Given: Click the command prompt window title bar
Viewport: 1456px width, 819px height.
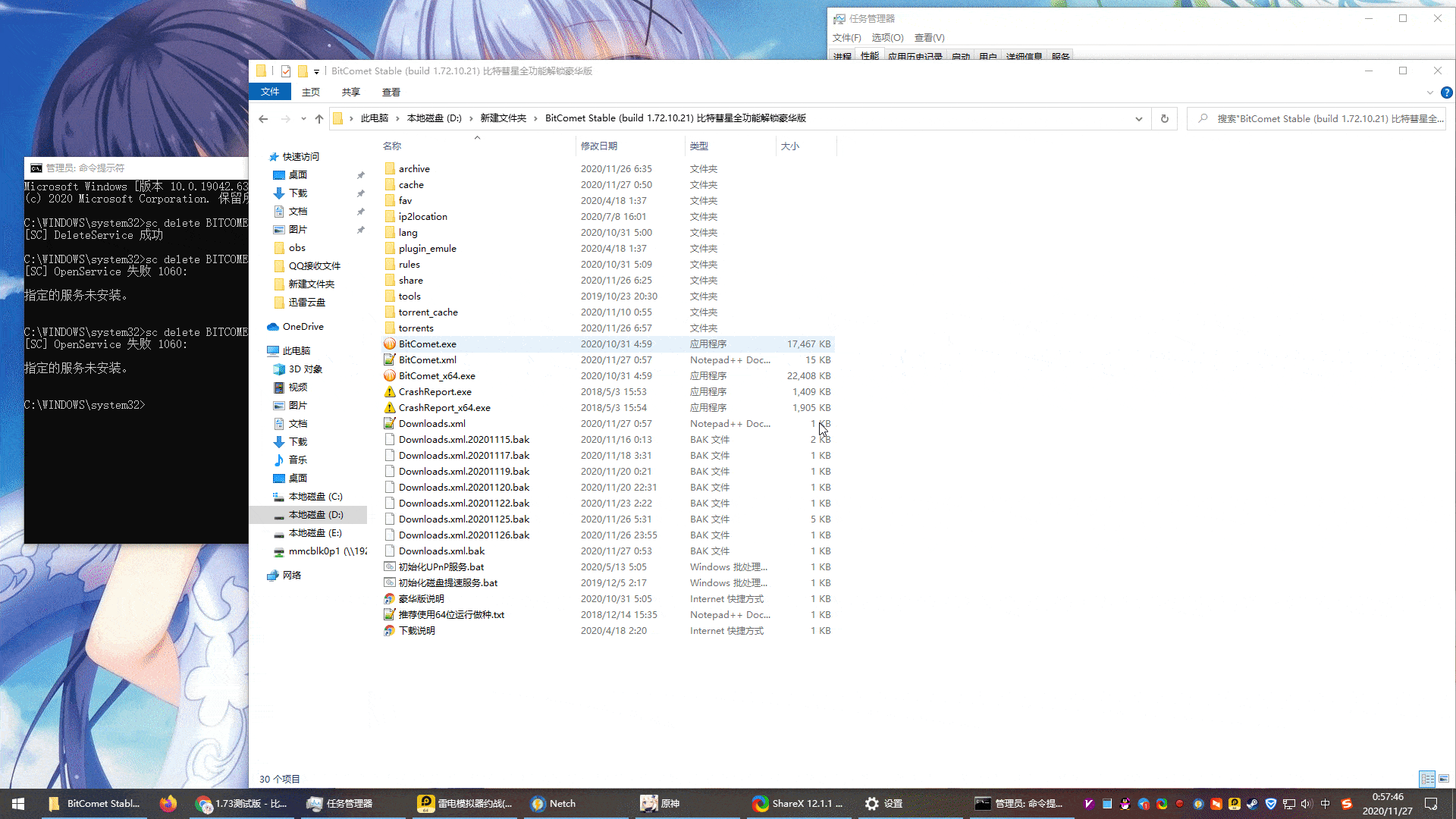Looking at the screenshot, I should [x=136, y=168].
